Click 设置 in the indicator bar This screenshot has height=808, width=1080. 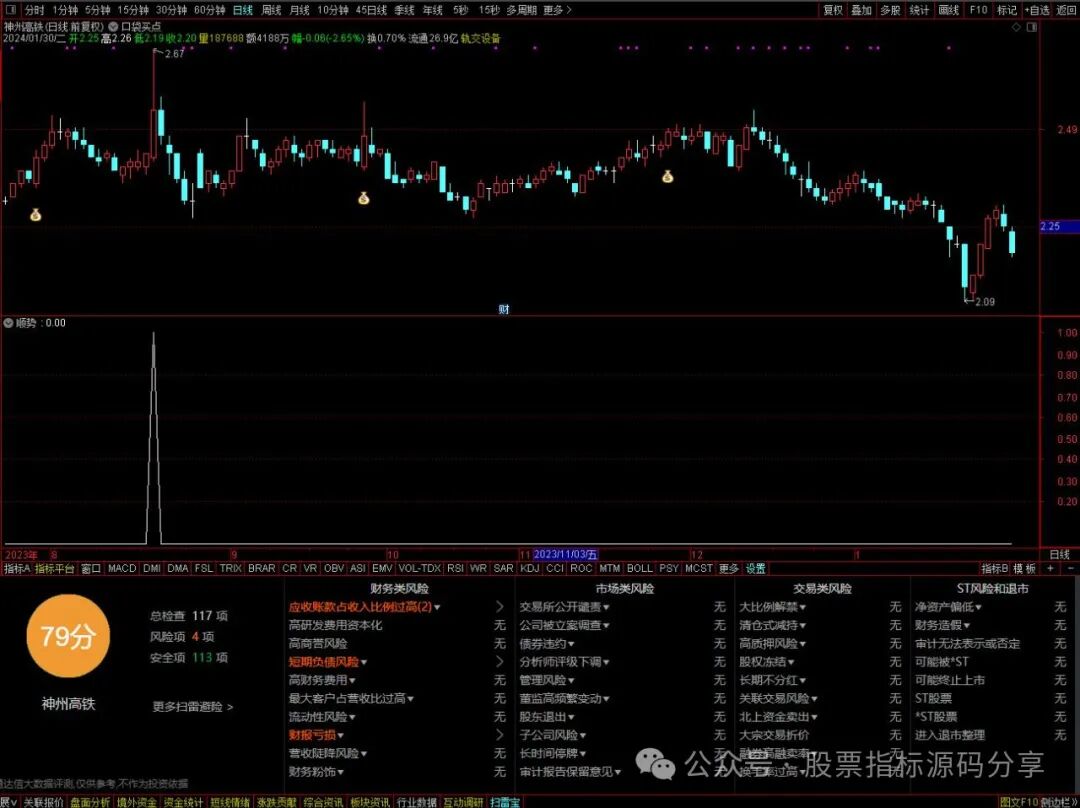pyautogui.click(x=756, y=568)
